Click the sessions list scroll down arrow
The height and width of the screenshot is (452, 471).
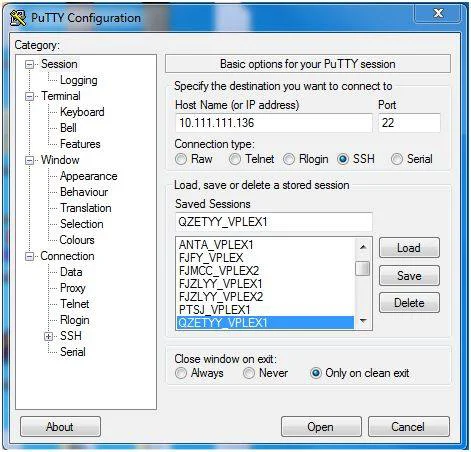coord(363,321)
